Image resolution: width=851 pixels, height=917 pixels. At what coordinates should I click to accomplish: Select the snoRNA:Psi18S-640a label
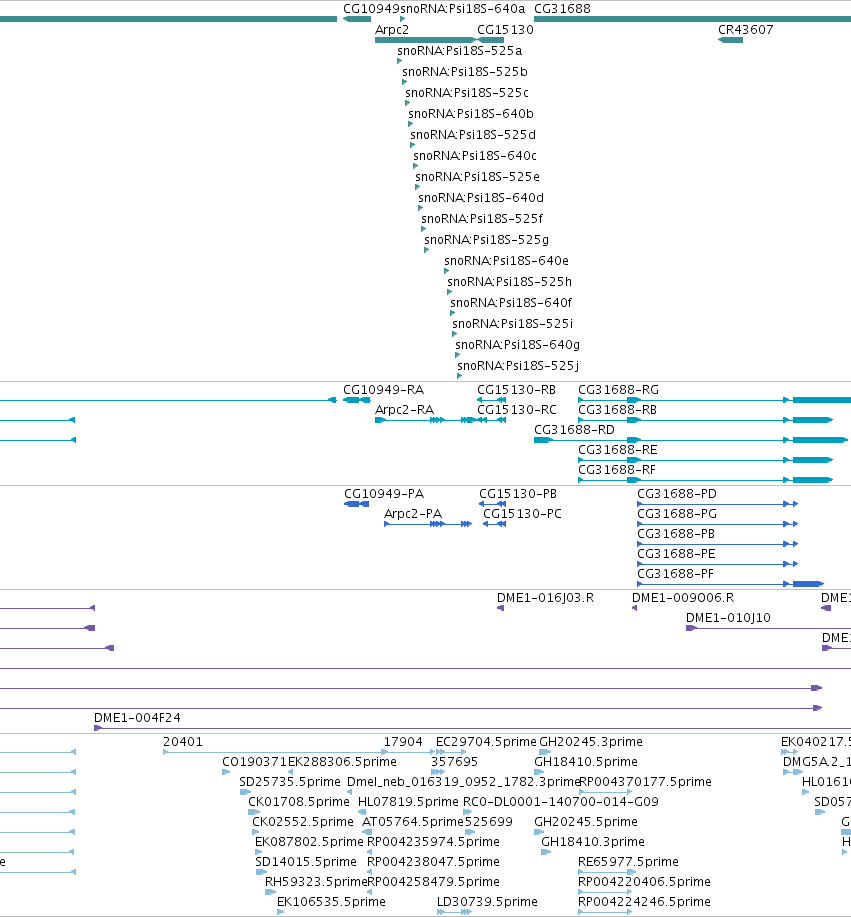tap(463, 9)
